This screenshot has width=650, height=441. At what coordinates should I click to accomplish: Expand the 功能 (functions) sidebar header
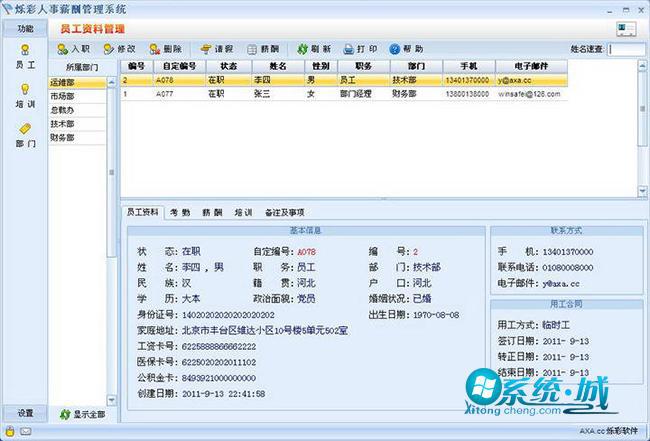pos(25,29)
